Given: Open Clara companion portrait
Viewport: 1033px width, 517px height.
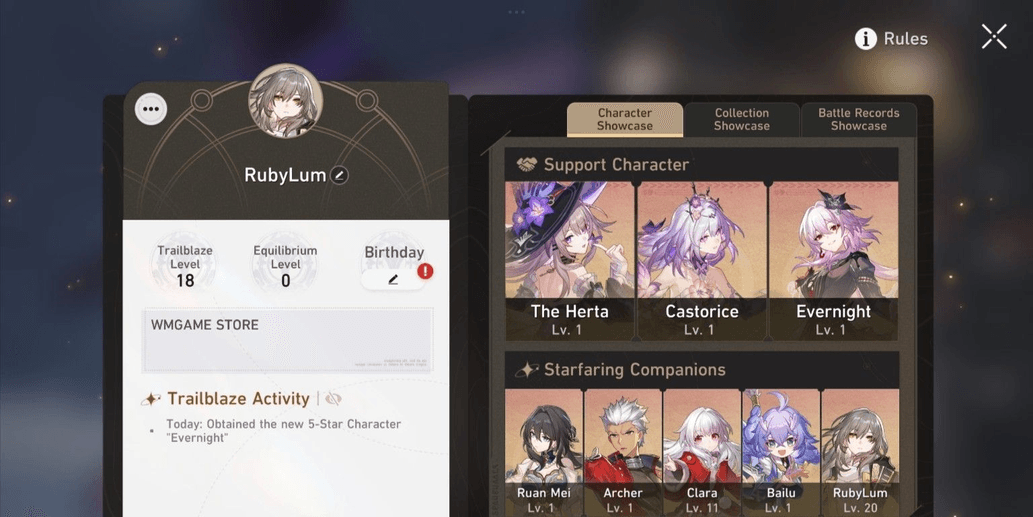Looking at the screenshot, I should [x=702, y=452].
